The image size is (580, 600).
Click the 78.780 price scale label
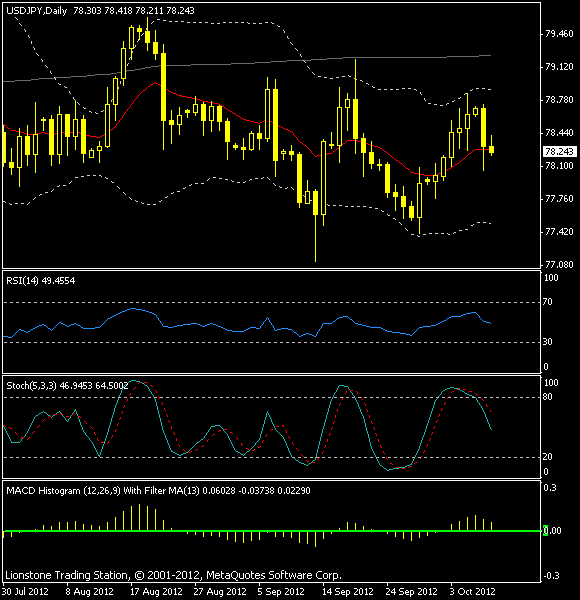pos(559,100)
